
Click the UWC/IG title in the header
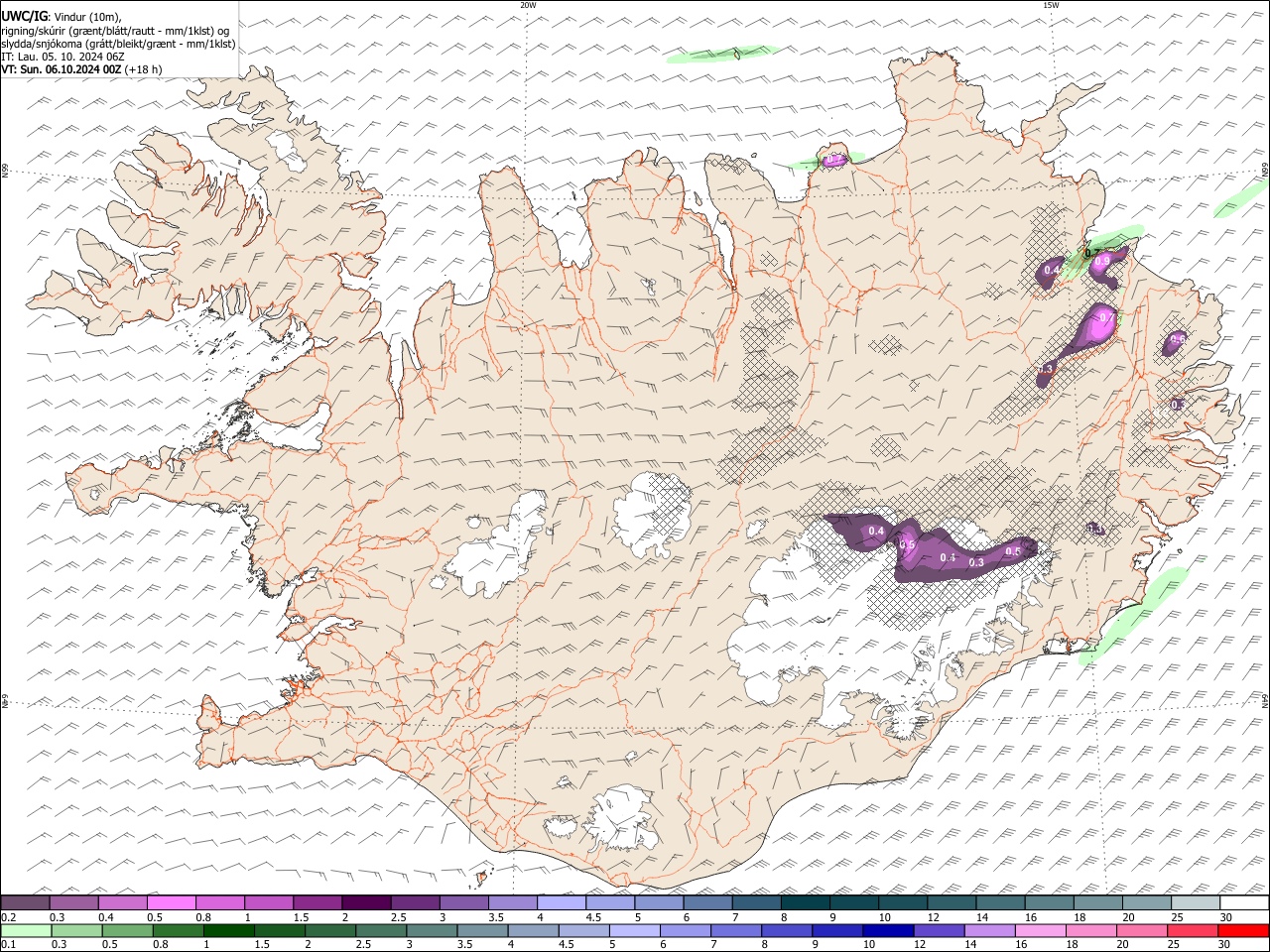pyautogui.click(x=24, y=16)
